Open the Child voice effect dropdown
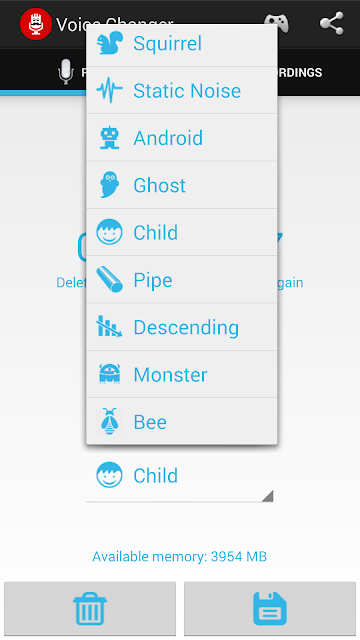360x640 pixels. [x=180, y=476]
